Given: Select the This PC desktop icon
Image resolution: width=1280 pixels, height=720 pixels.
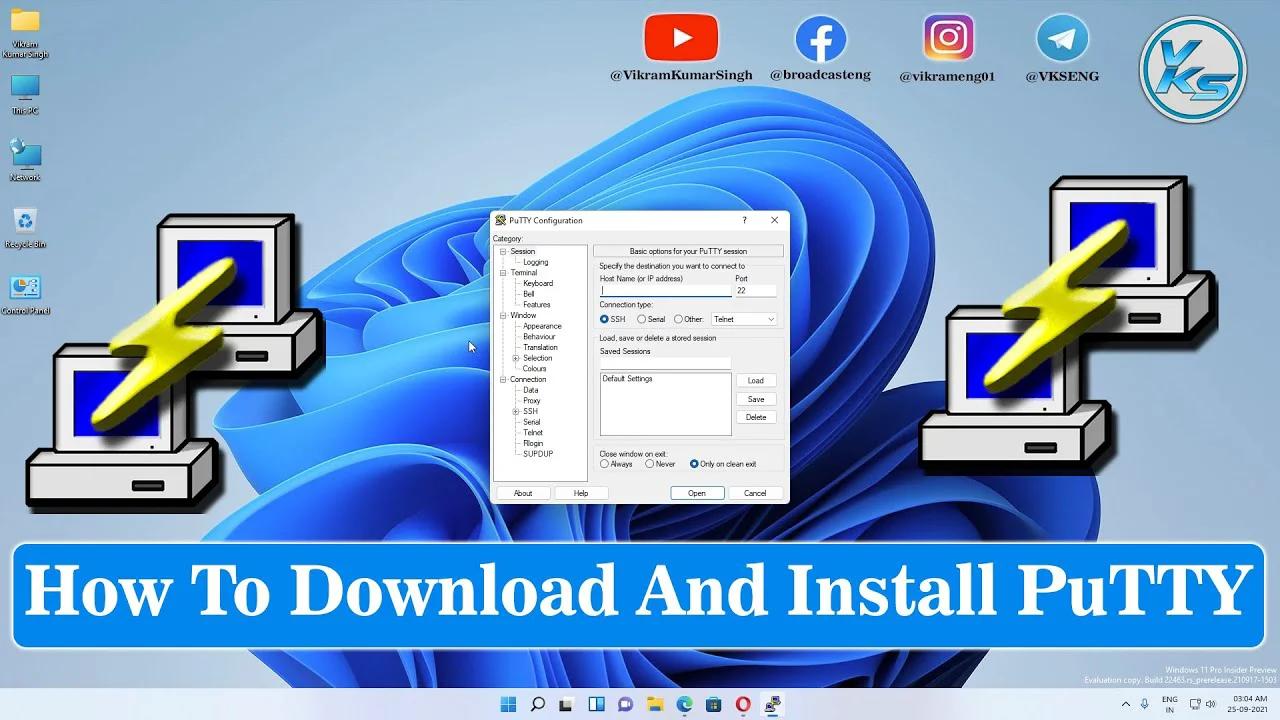Looking at the screenshot, I should pos(25,95).
